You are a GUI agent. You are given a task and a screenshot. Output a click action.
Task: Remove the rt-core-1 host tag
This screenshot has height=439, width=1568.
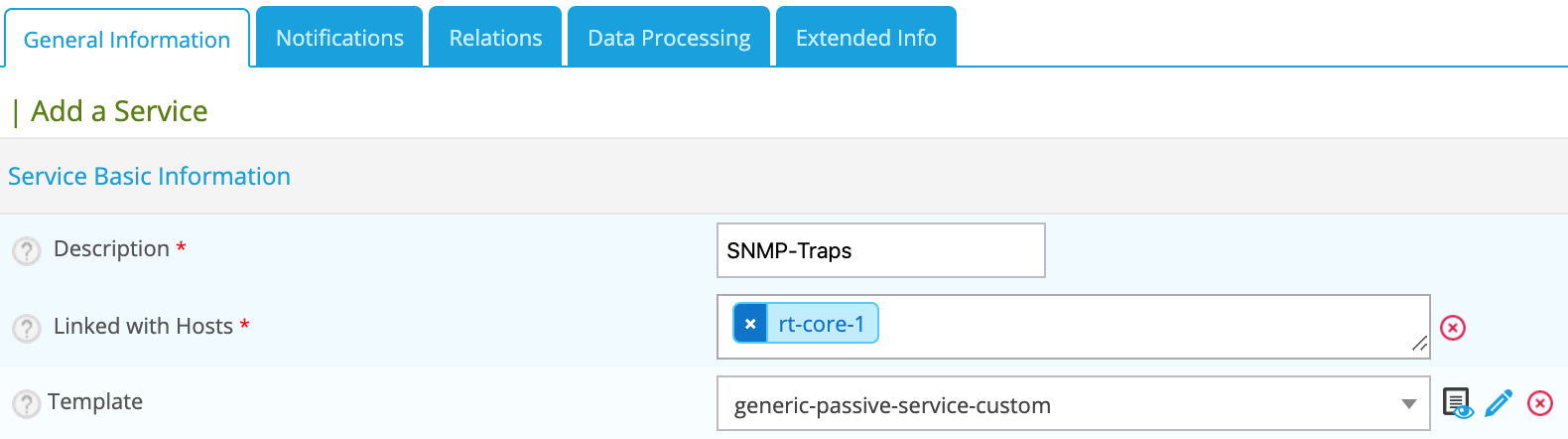coord(750,324)
